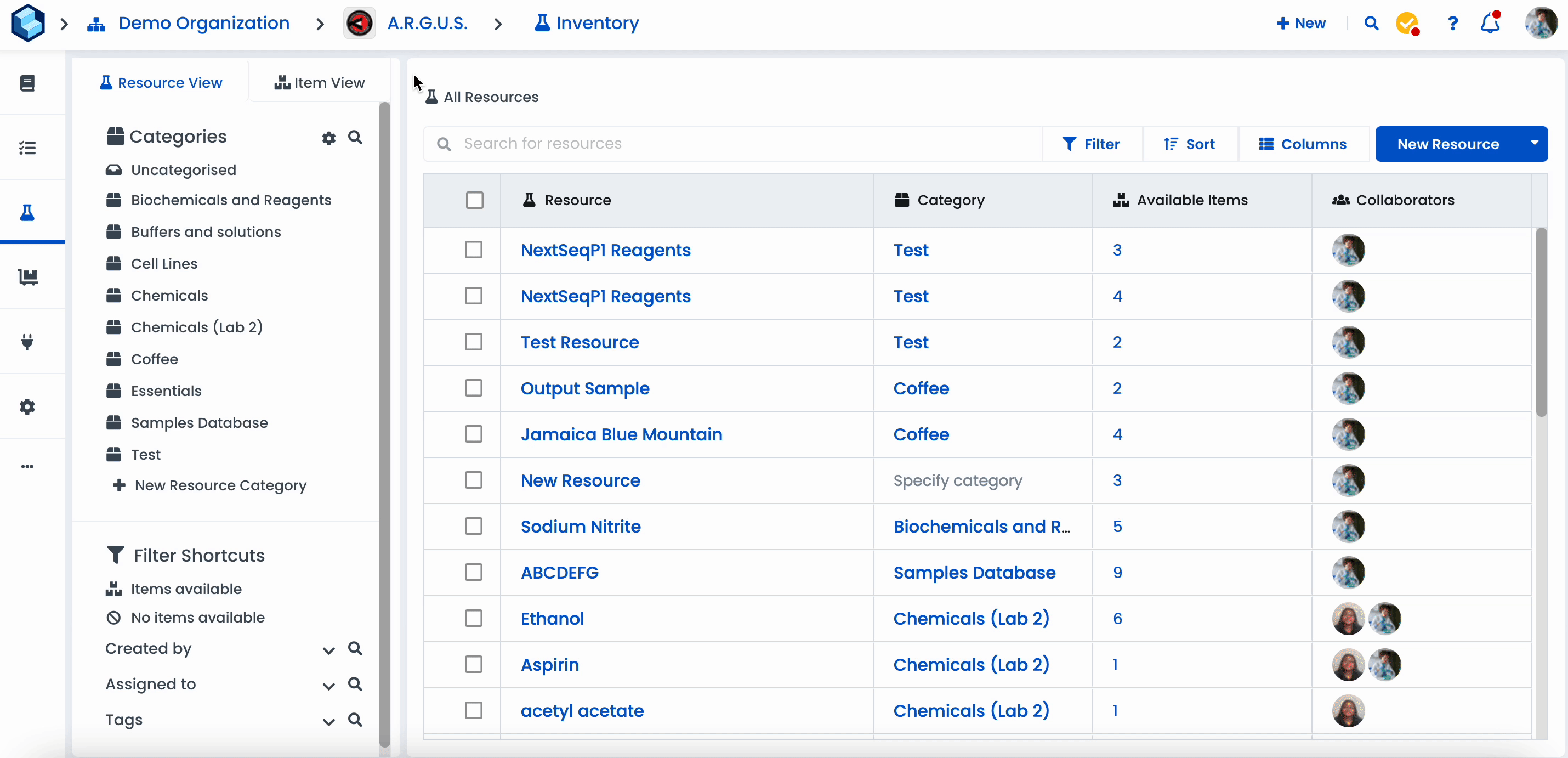Select the Cell Lines category
The width and height of the screenshot is (1568, 758).
(x=164, y=264)
